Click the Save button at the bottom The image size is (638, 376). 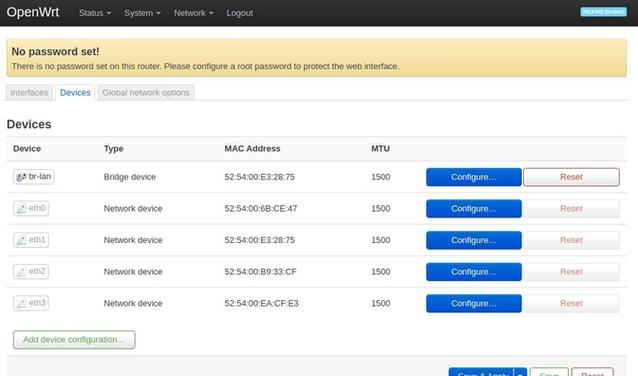pos(549,372)
